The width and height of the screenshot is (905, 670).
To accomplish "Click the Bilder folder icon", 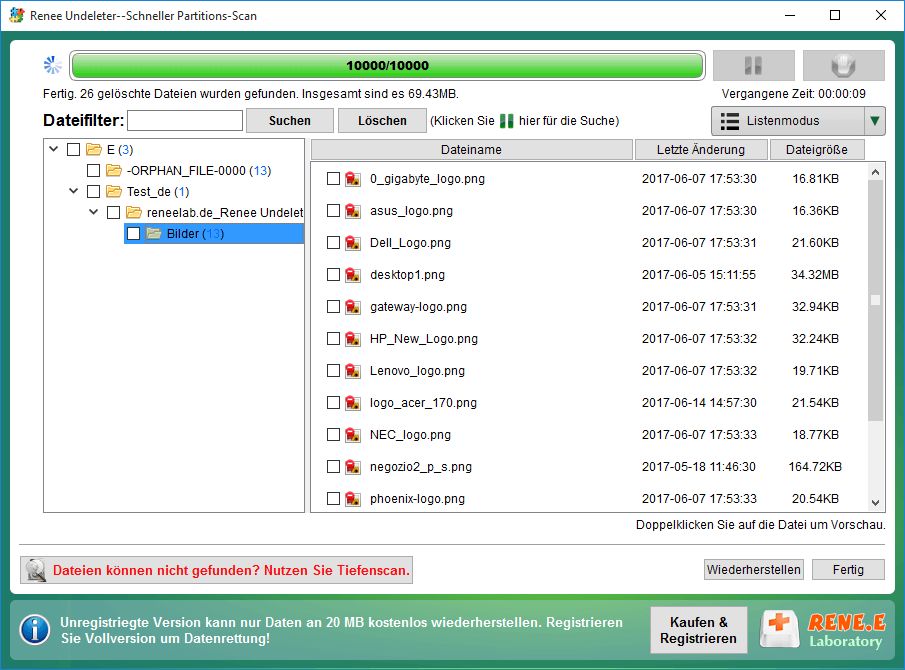I will [x=154, y=233].
